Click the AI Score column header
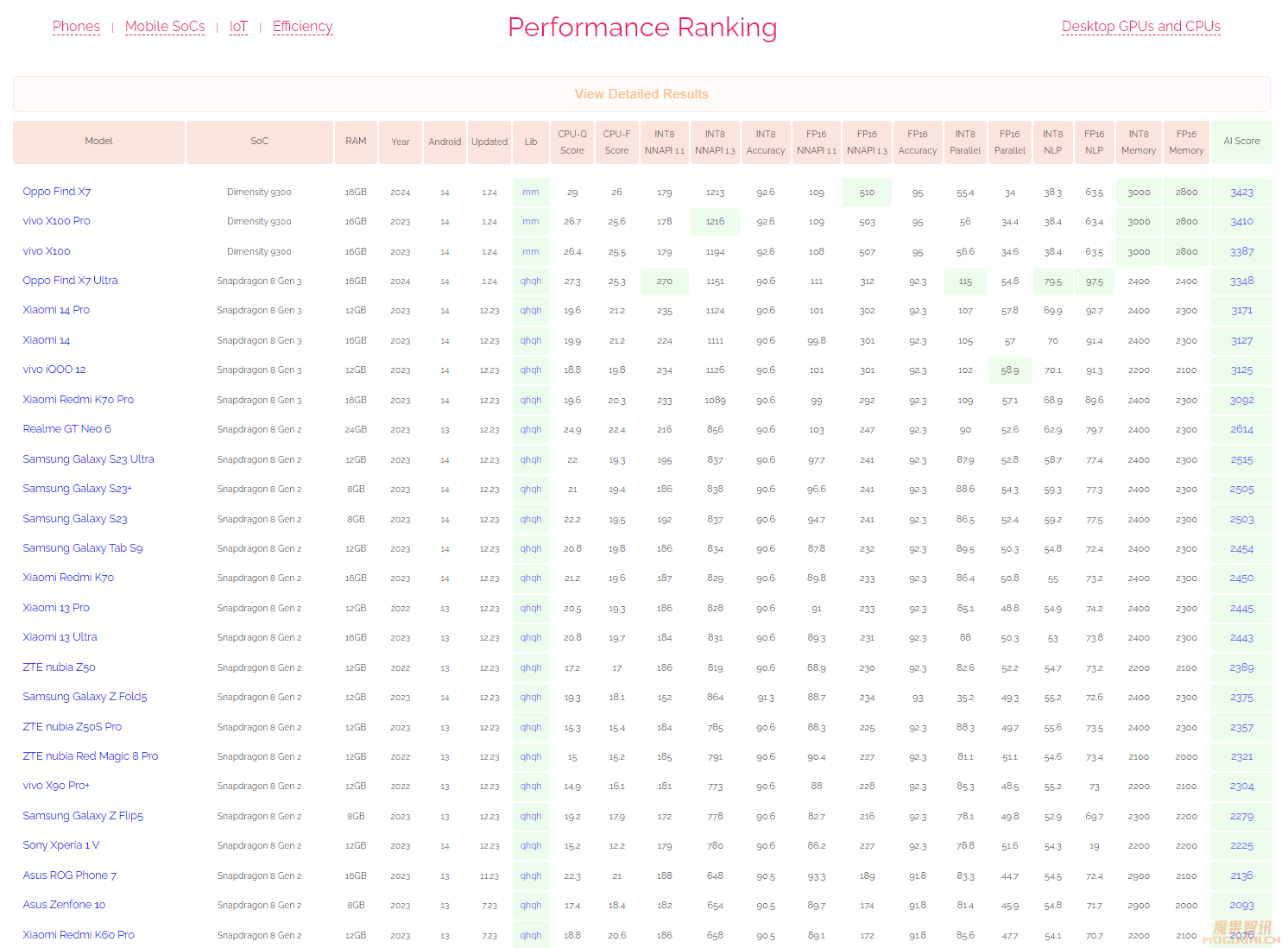Image resolution: width=1288 pixels, height=948 pixels. click(x=1241, y=142)
